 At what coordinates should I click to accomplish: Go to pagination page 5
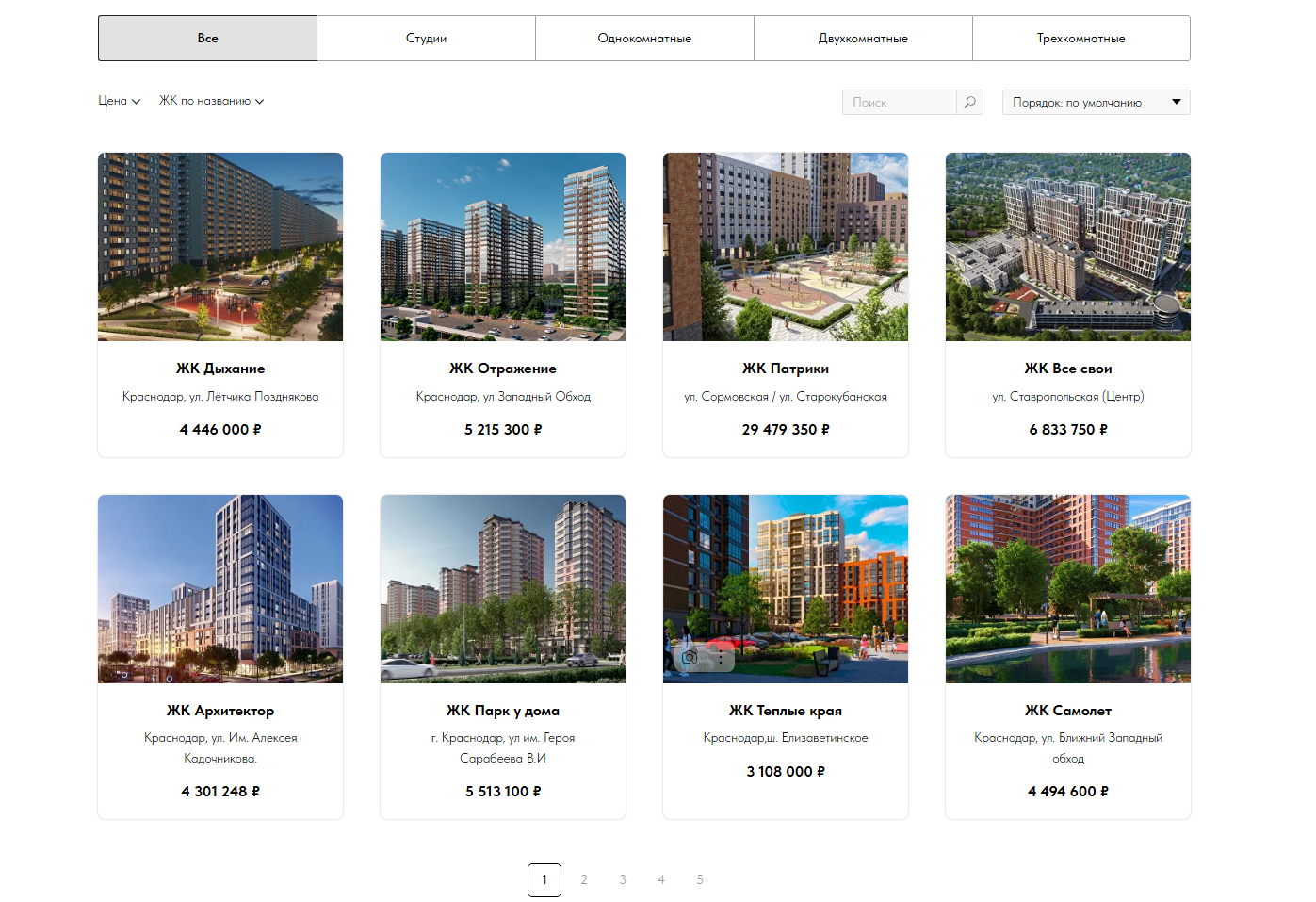tap(700, 879)
